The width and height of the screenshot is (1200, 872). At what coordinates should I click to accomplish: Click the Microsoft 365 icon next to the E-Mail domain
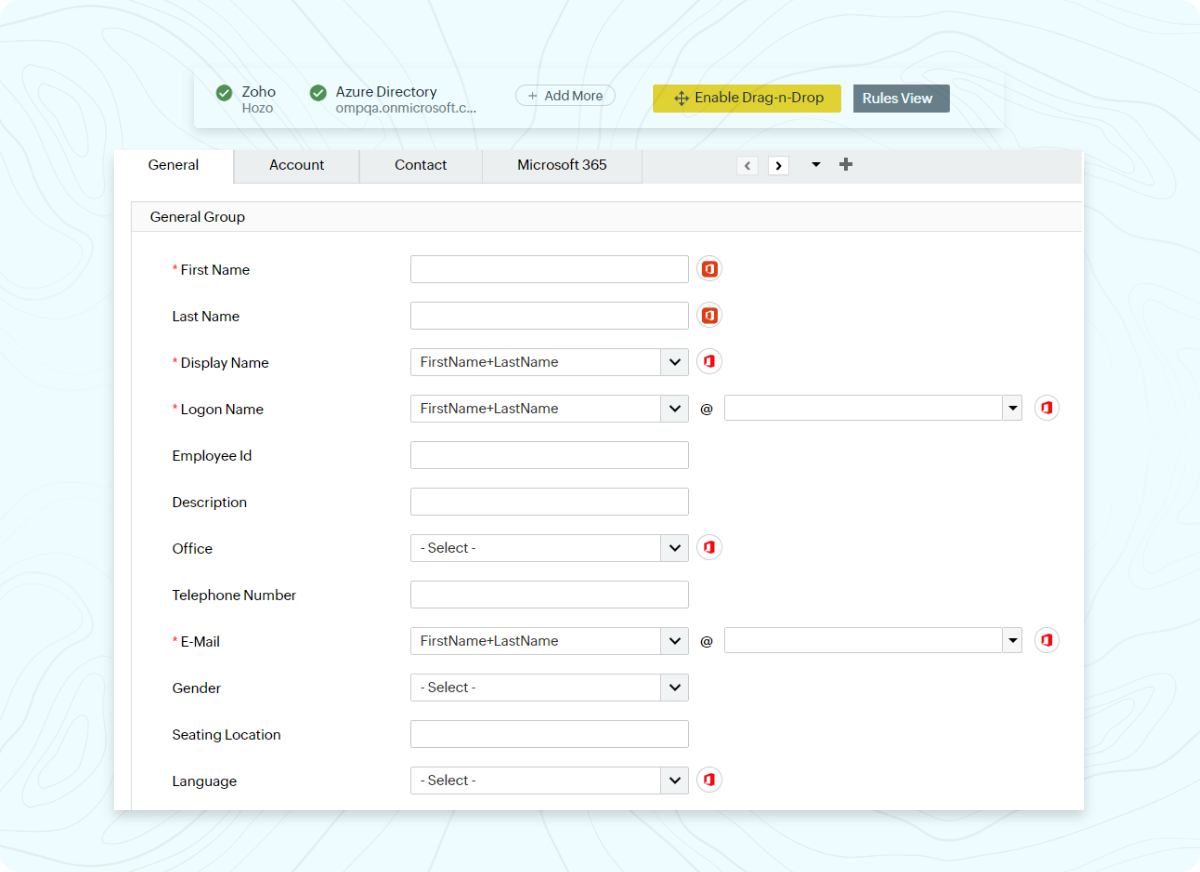[x=1047, y=640]
